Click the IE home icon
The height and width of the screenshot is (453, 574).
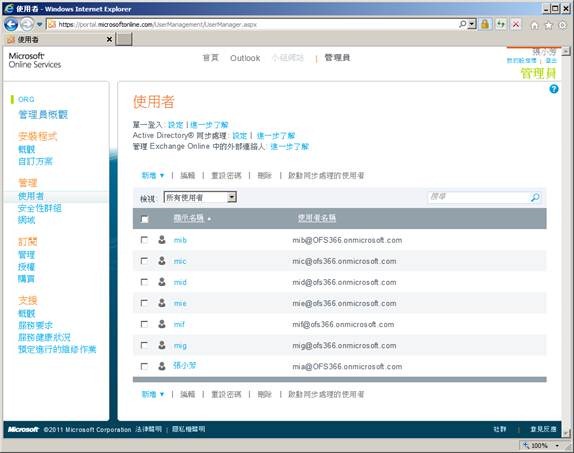click(534, 25)
